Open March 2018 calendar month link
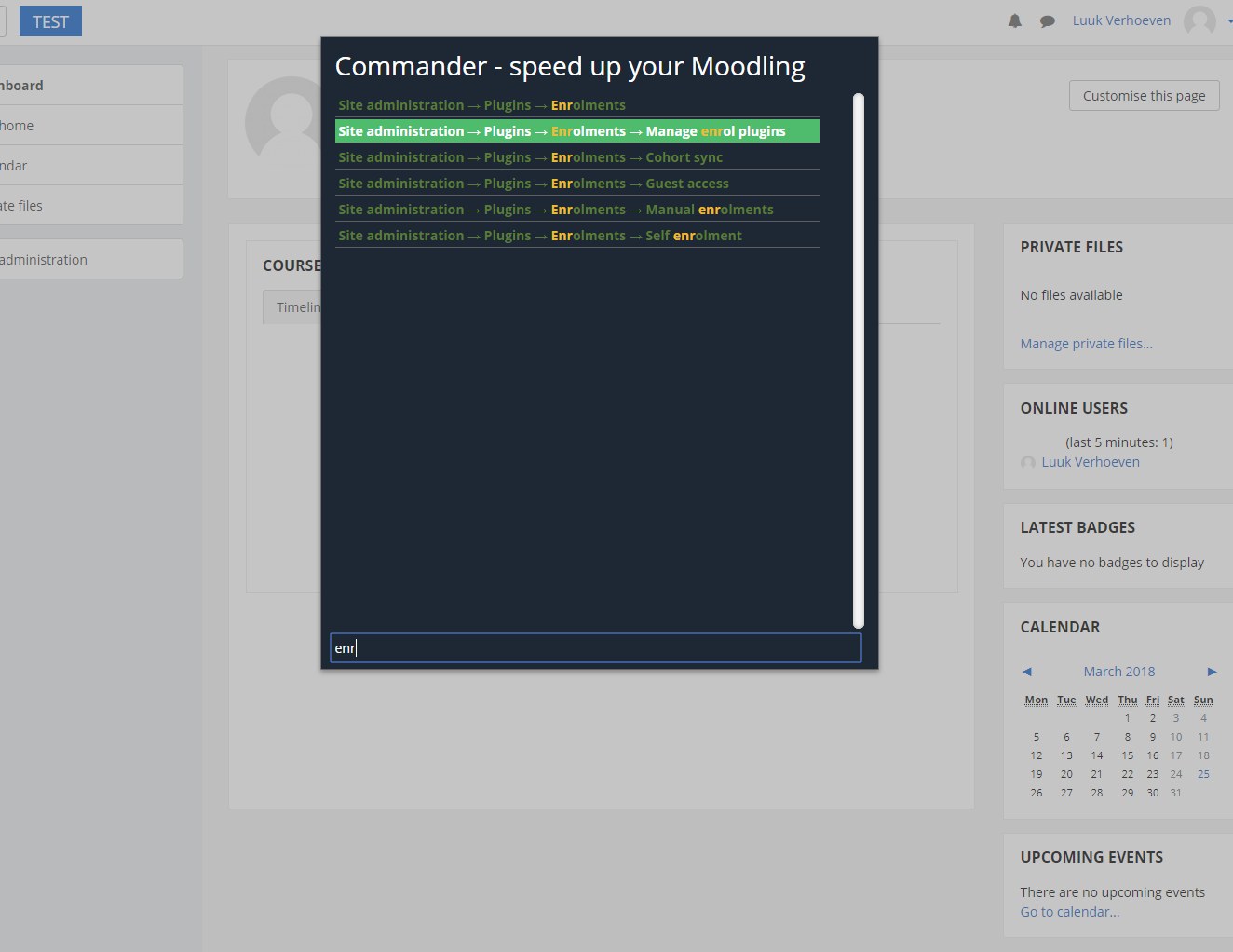 [x=1118, y=672]
